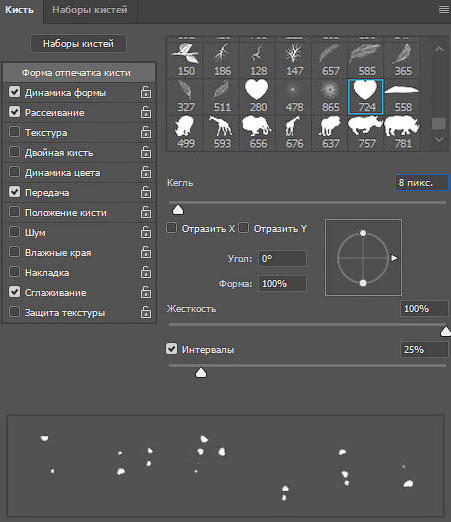Viewport: 451px width, 522px height.
Task: Click the lock icon next to Сглаживание
Action: (146, 292)
